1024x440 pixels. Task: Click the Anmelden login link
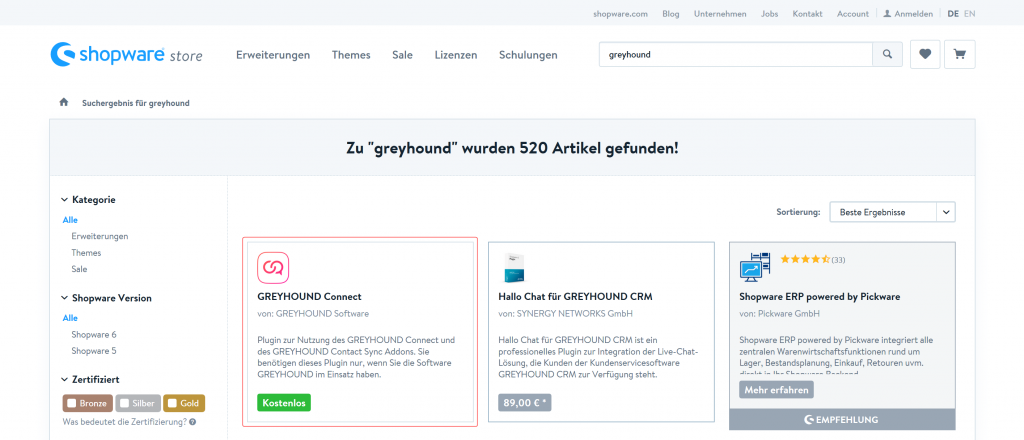click(x=914, y=14)
